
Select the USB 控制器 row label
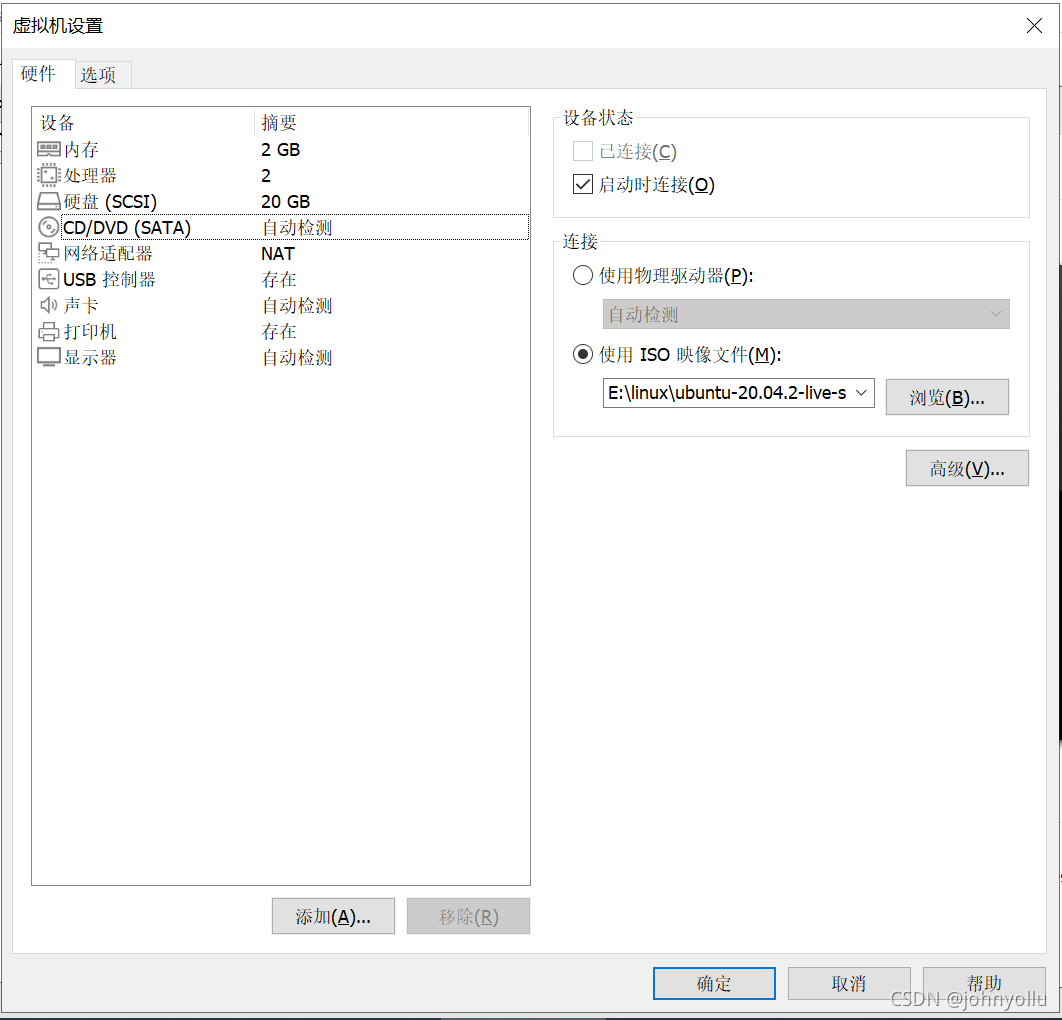click(109, 279)
